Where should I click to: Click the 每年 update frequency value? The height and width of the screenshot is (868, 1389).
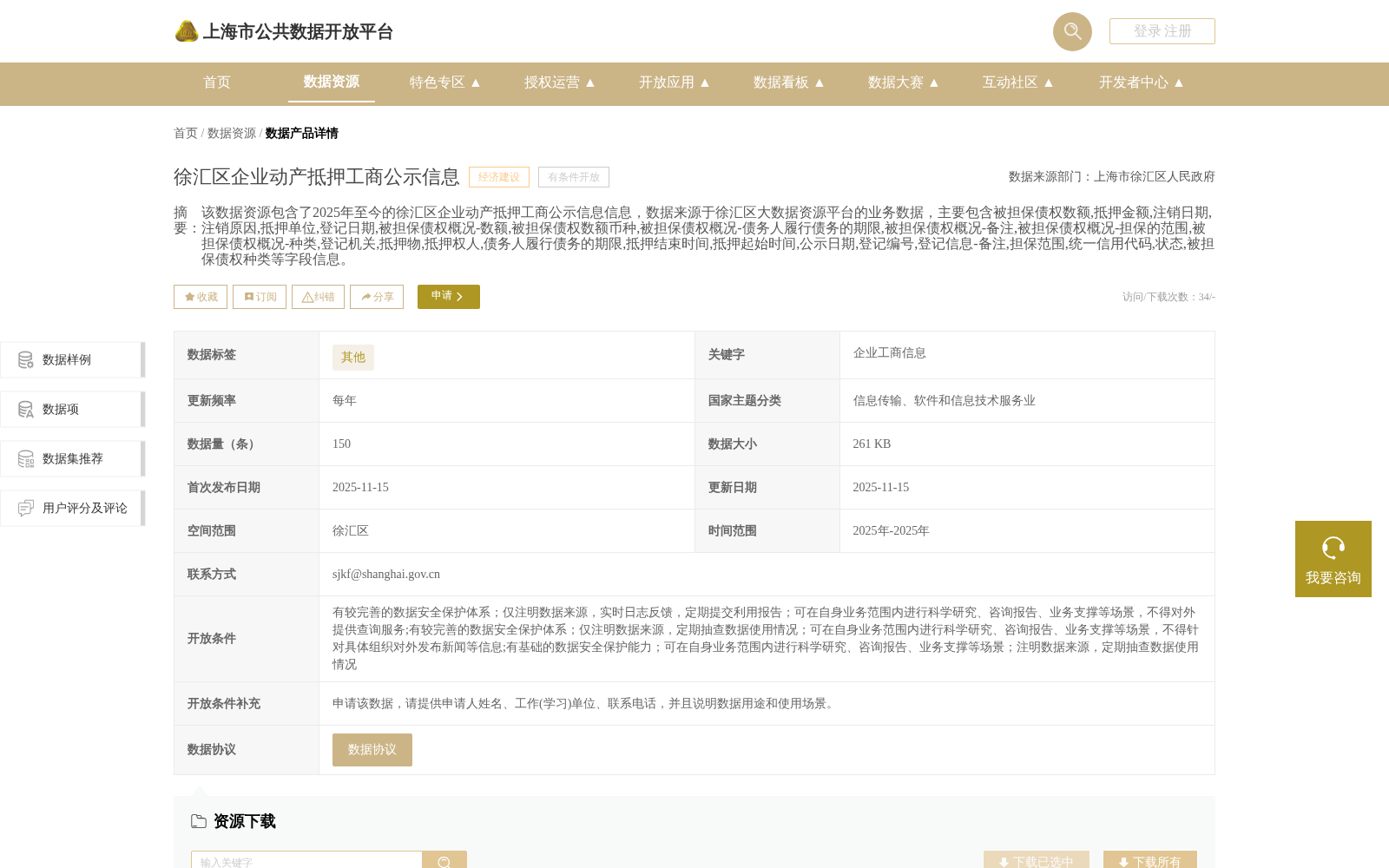[345, 401]
